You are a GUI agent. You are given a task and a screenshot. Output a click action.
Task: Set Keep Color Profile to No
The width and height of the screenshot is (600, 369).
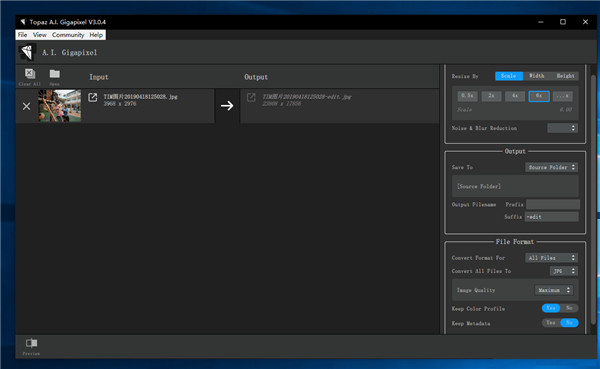tap(569, 308)
